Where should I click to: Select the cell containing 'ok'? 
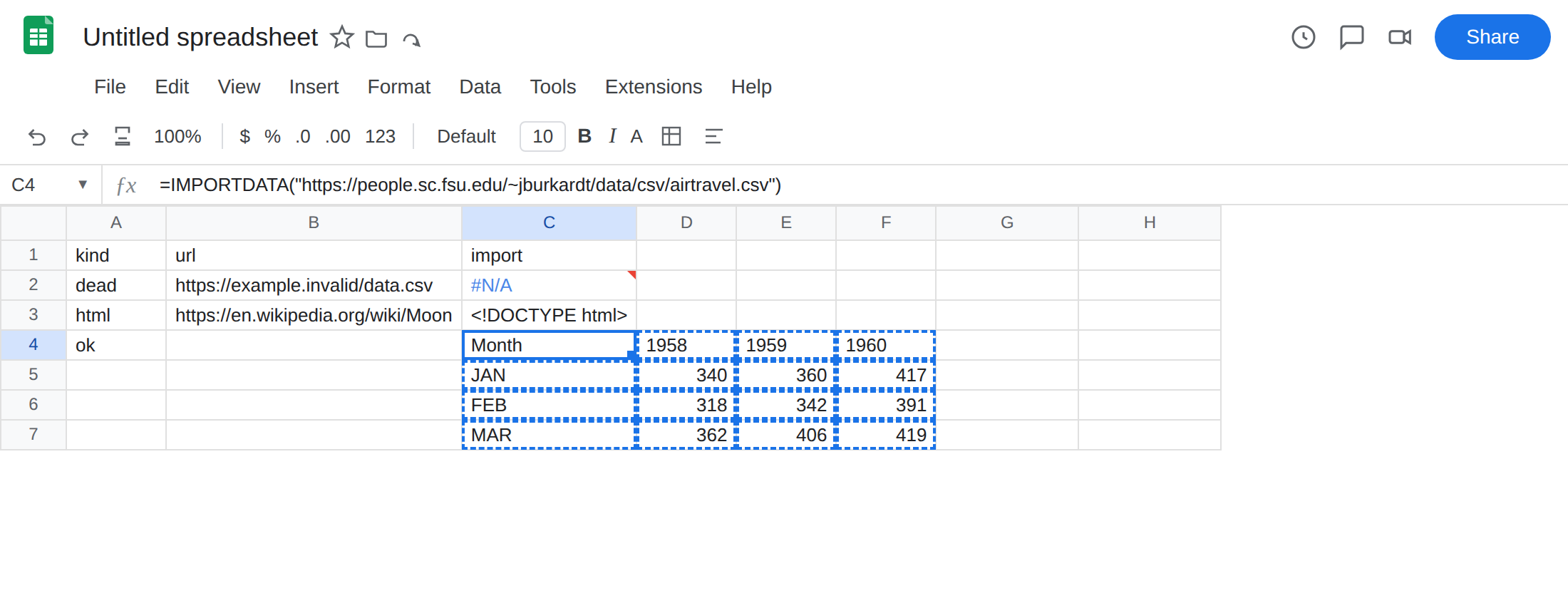tap(116, 345)
